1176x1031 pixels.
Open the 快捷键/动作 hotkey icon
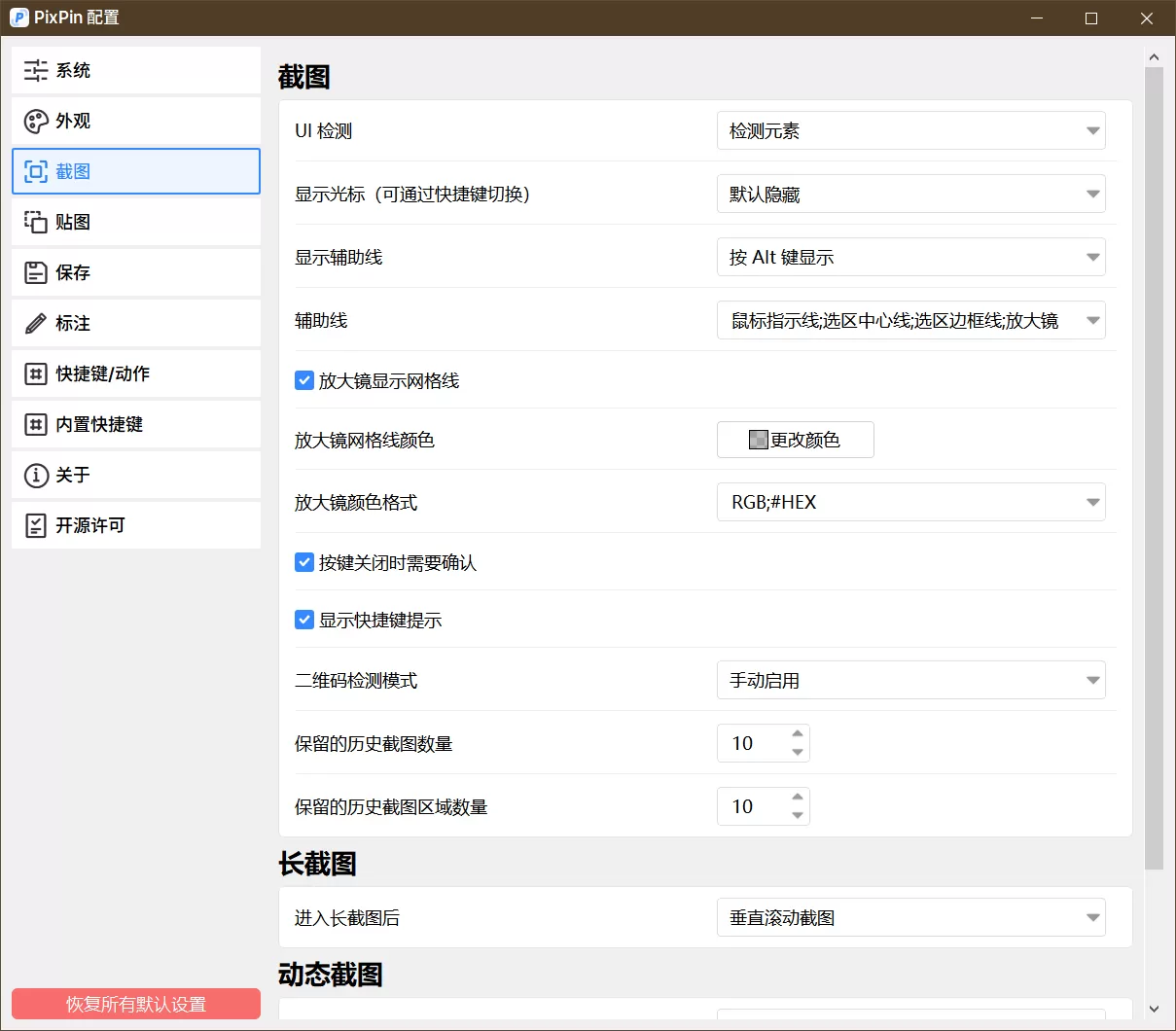pyautogui.click(x=34, y=373)
